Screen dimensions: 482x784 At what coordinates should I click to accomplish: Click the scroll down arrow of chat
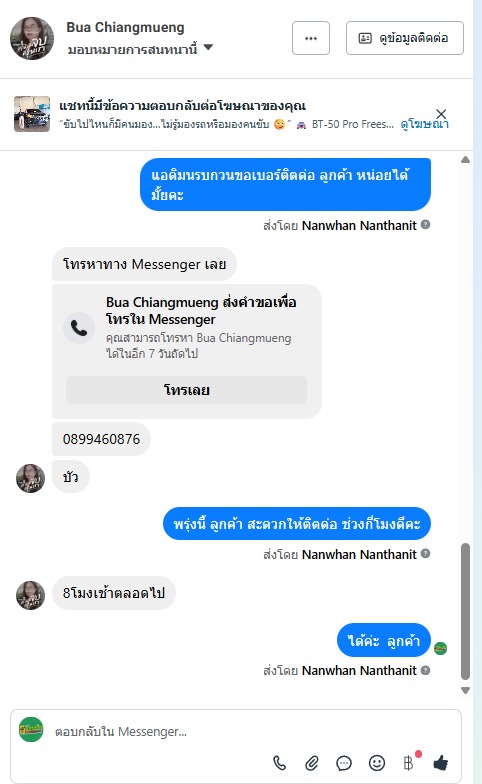click(465, 690)
